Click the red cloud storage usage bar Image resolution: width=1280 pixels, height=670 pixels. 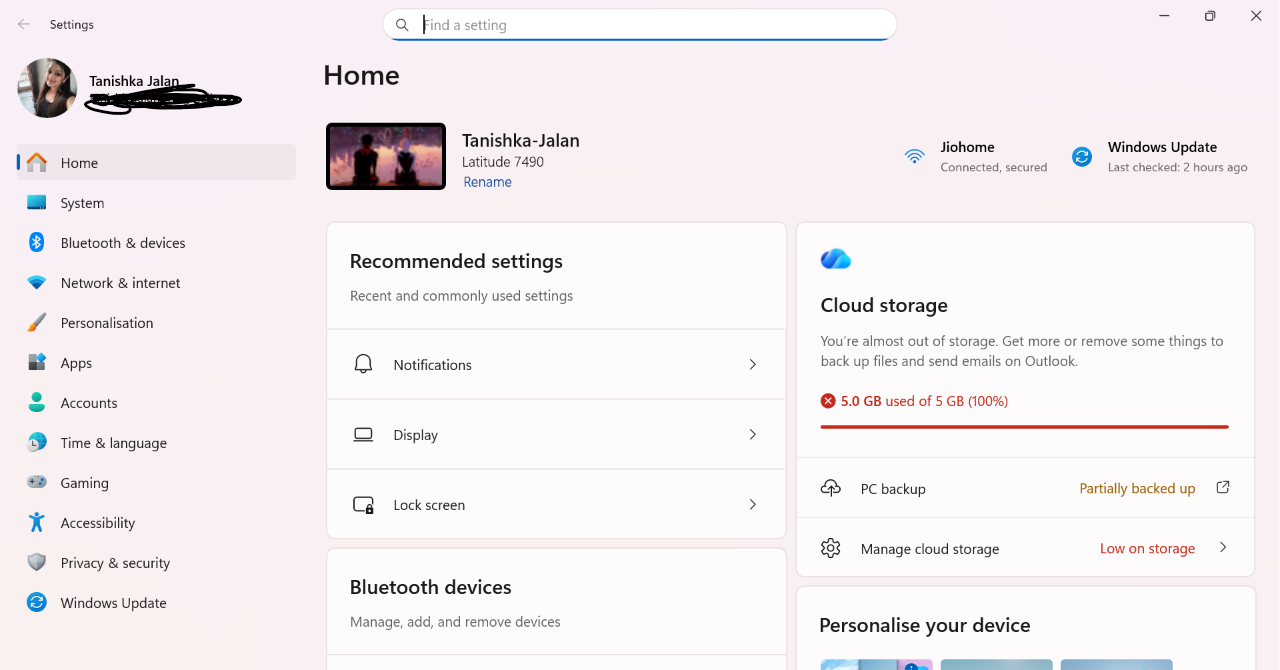coord(1024,427)
